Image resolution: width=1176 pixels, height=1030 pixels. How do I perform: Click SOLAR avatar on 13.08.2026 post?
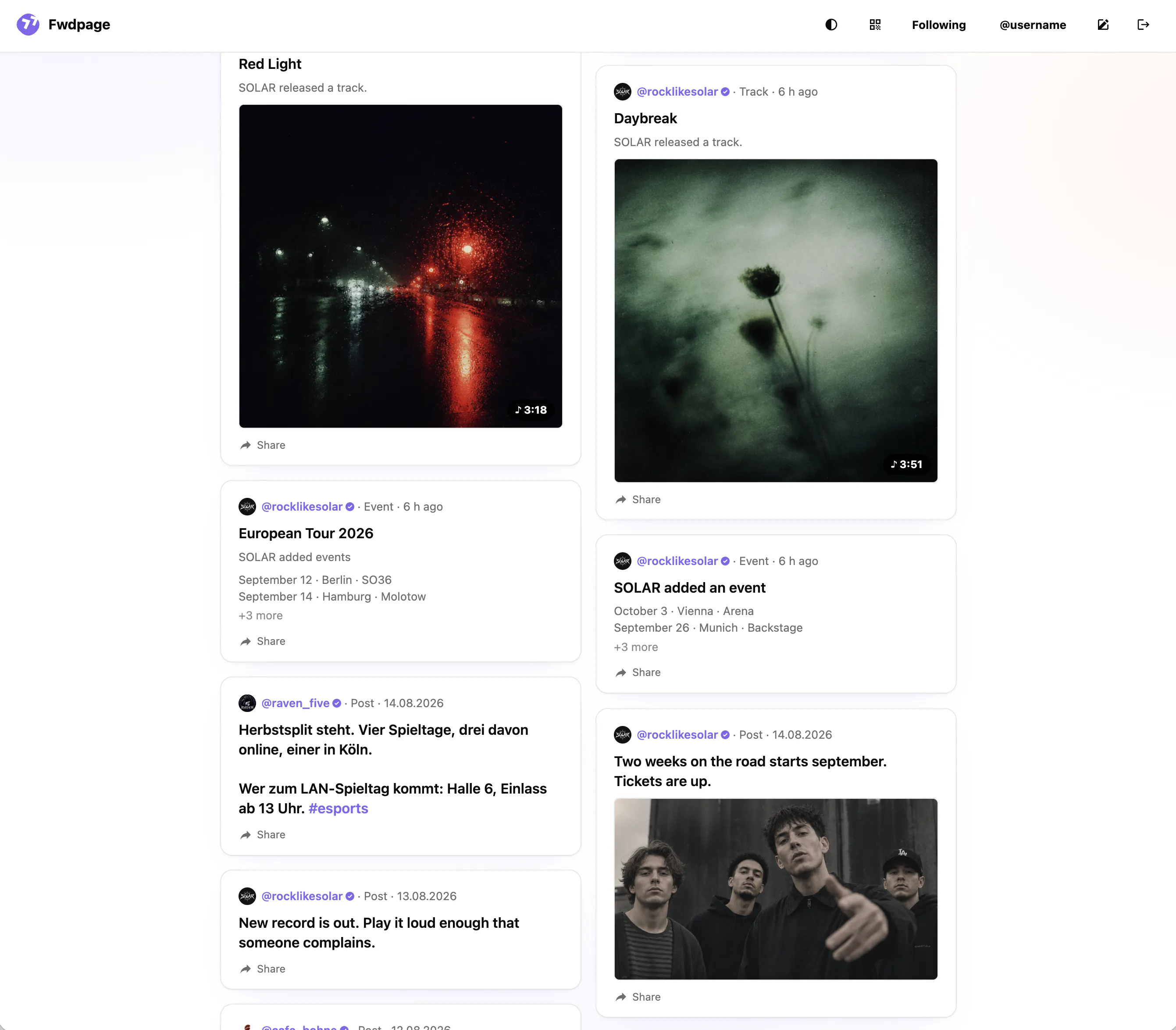coord(248,896)
